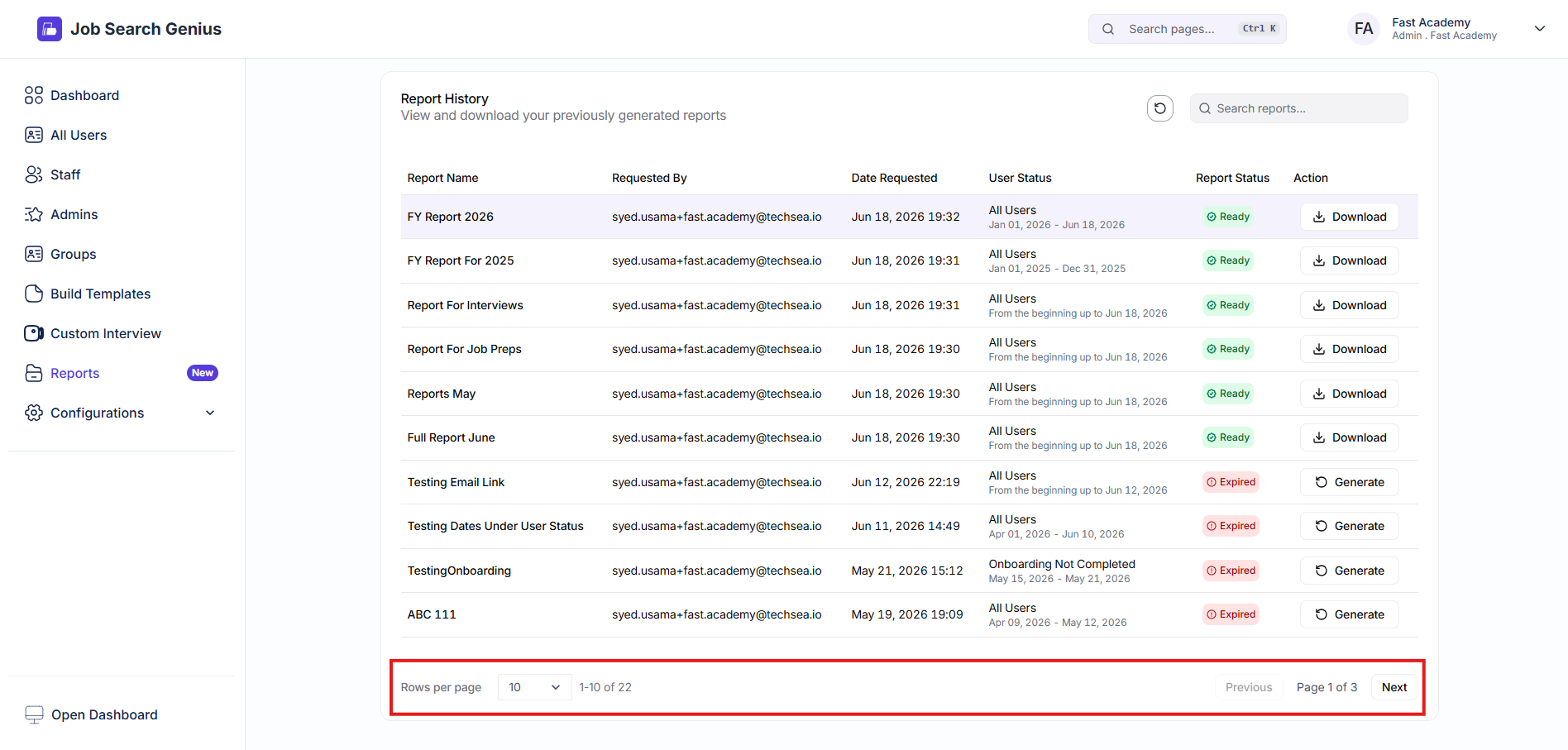1568x750 pixels.
Task: Click the Search reports input field
Action: 1298,108
